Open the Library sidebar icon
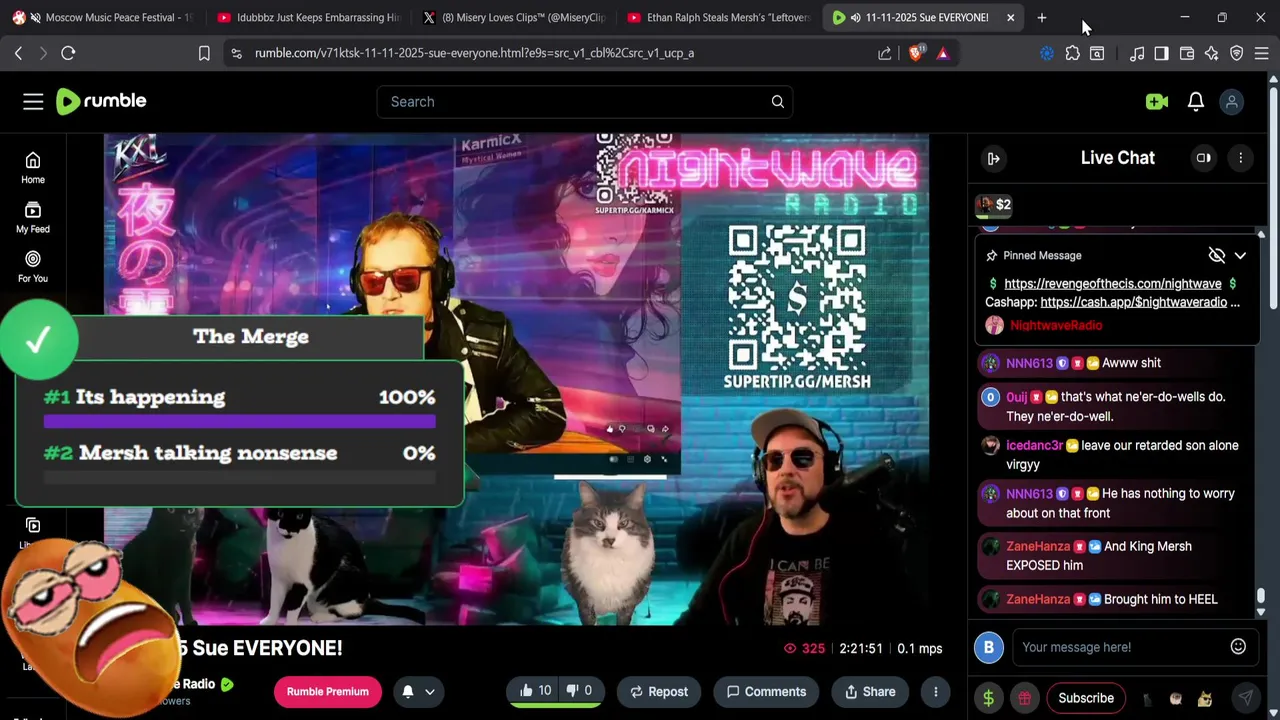 click(33, 526)
